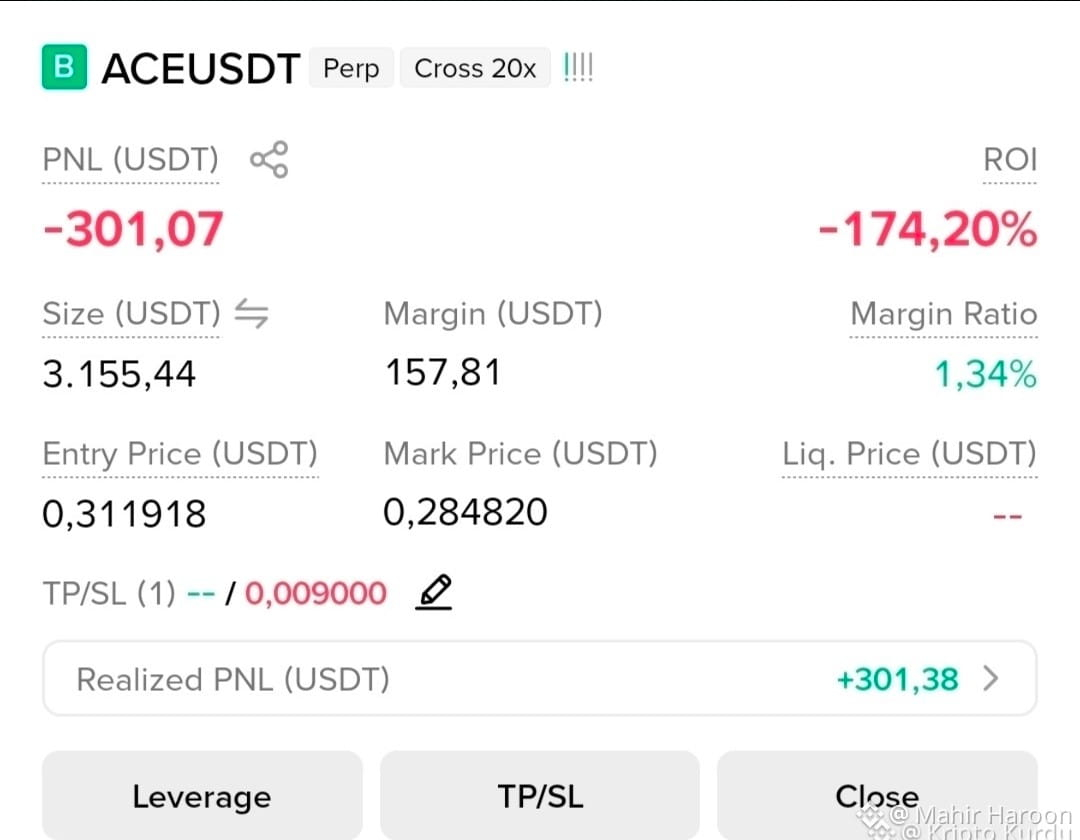The image size is (1080, 840).
Task: Tap the Entry Price (USDT) label
Action: (x=180, y=454)
